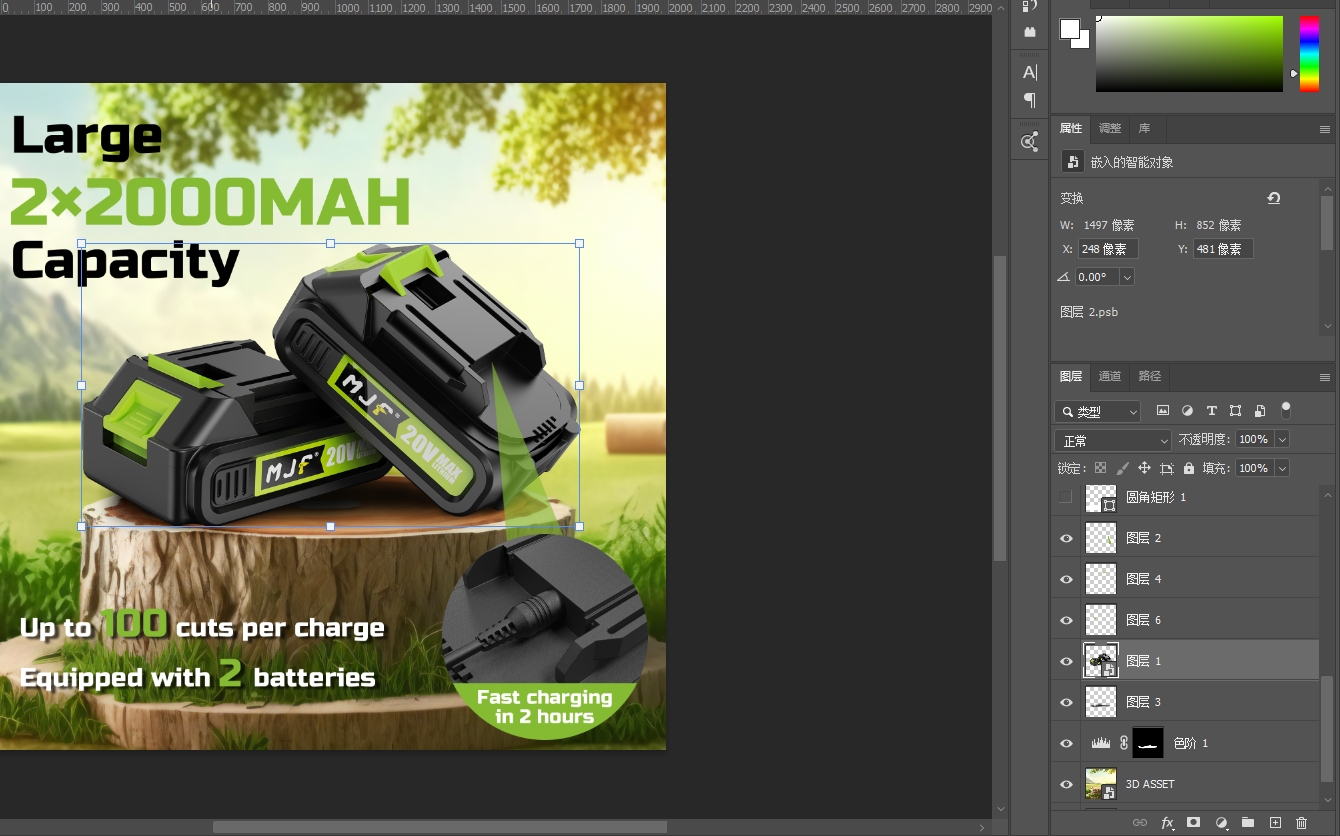The width and height of the screenshot is (1340, 836).
Task: Open the 填充 fill slider dropdown
Action: click(x=1282, y=468)
